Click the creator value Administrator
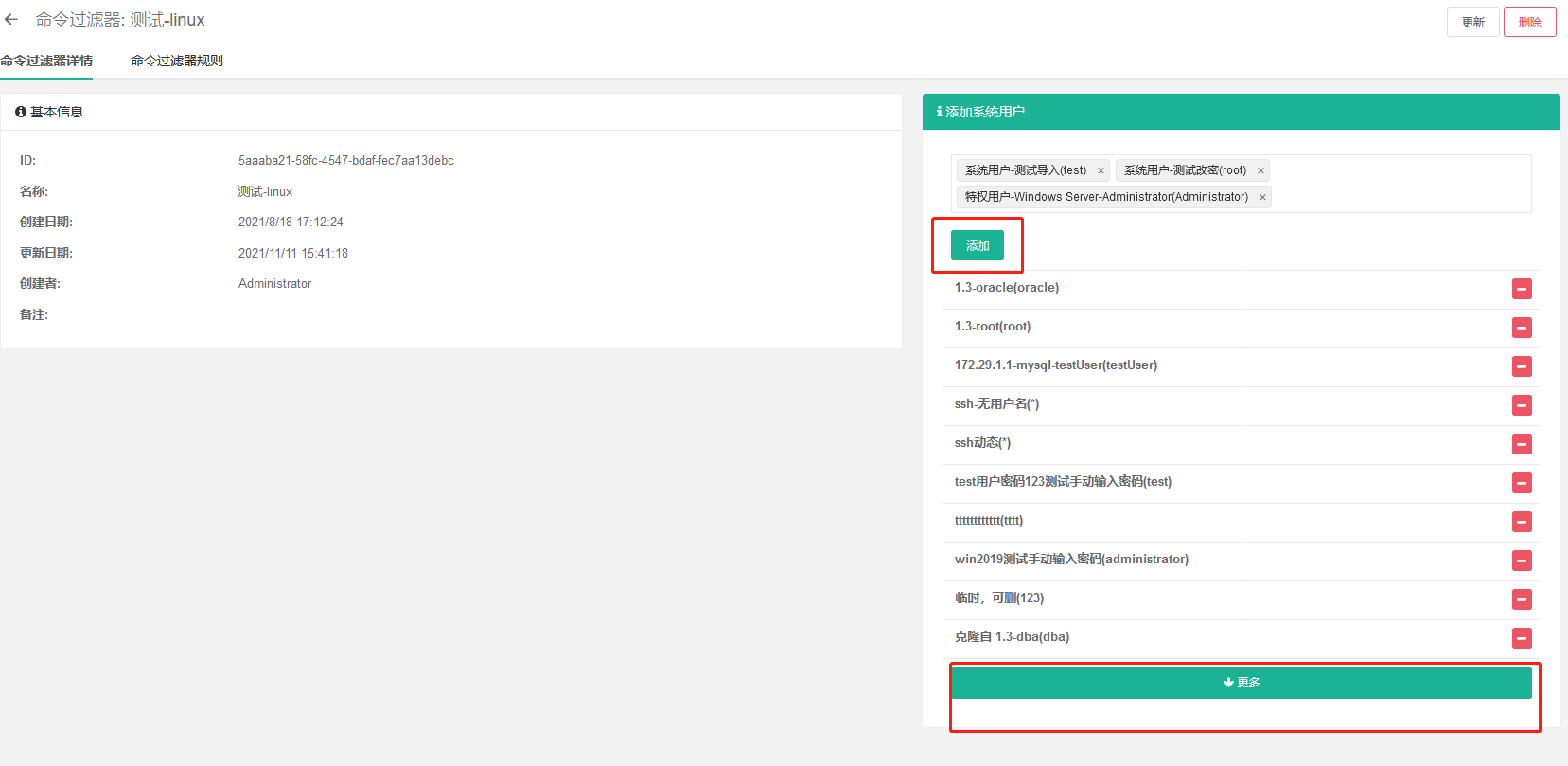 [274, 284]
